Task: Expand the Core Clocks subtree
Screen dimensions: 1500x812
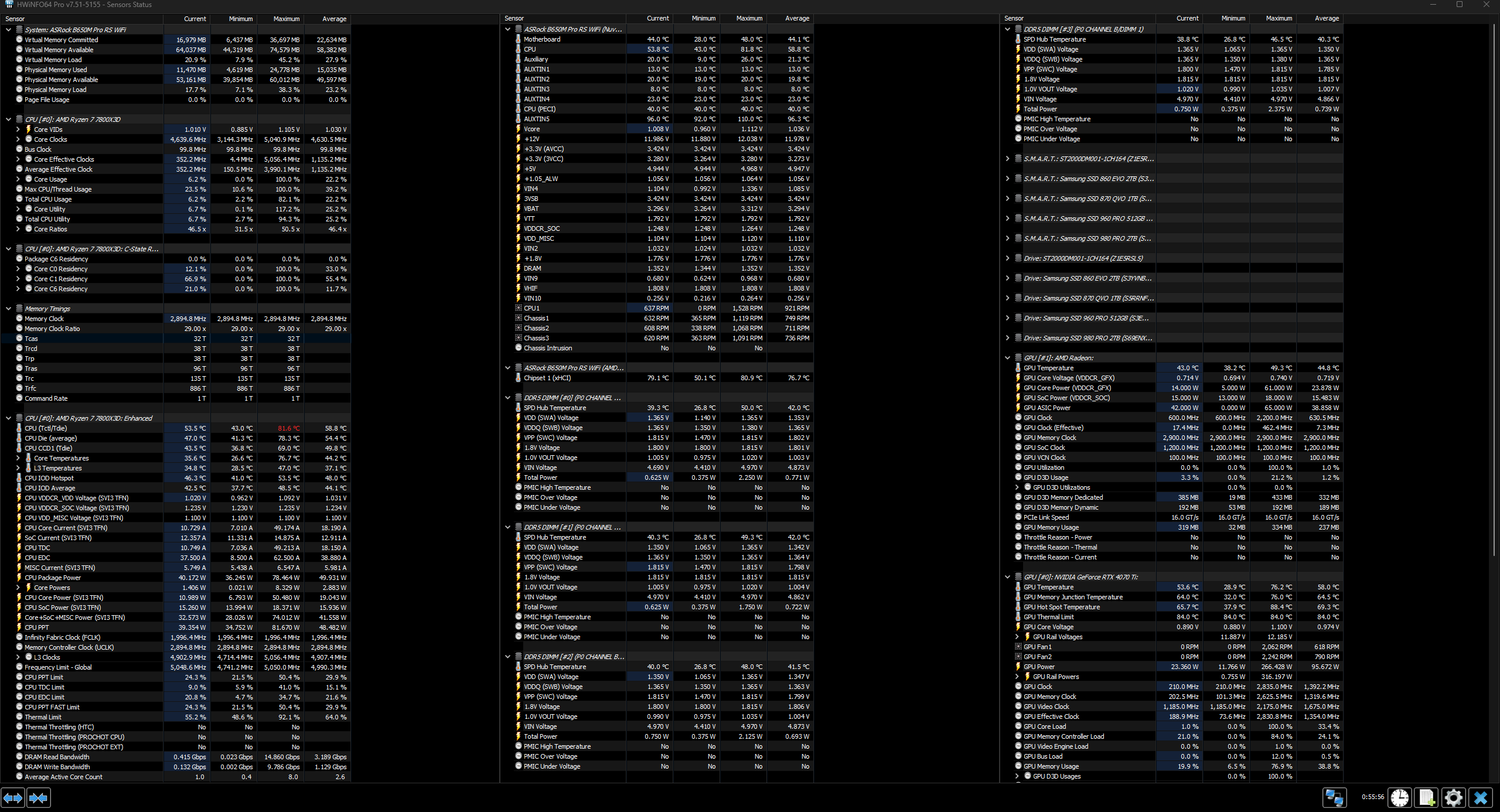Action: point(18,139)
